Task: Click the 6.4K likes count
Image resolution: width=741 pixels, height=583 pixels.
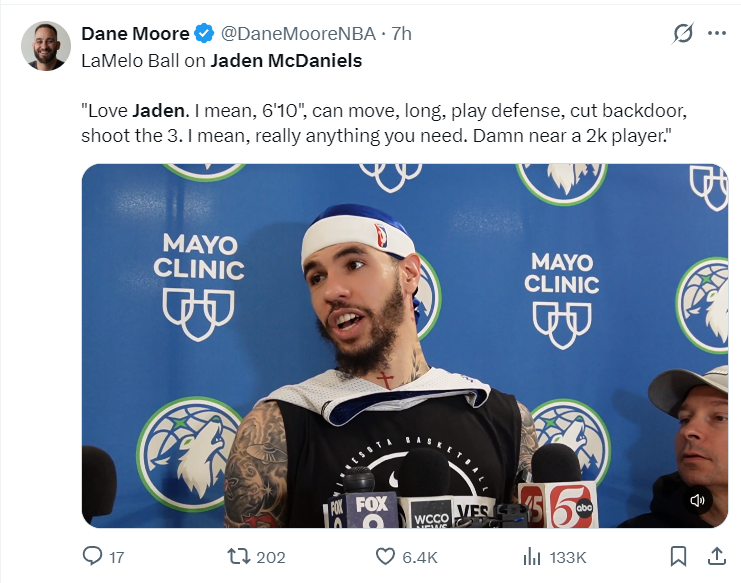Action: [x=420, y=557]
